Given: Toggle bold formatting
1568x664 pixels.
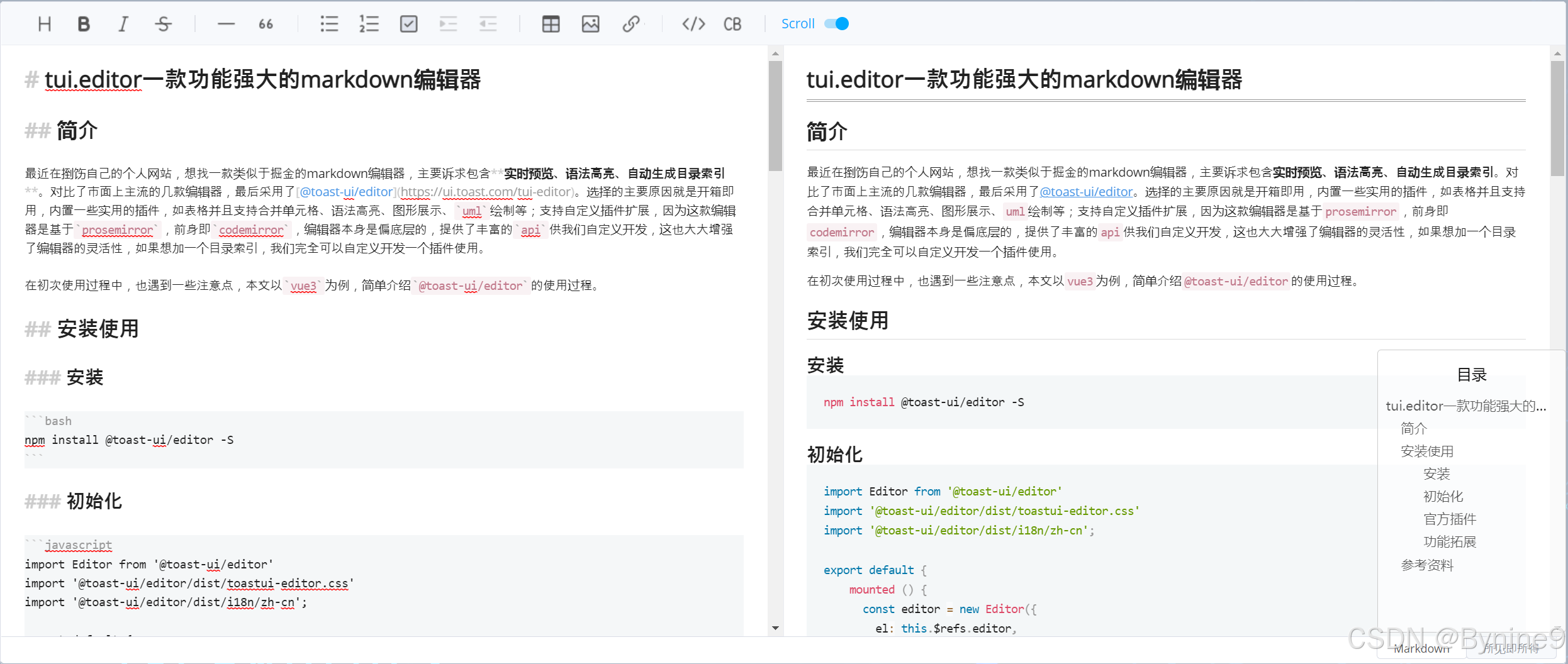Looking at the screenshot, I should point(84,24).
